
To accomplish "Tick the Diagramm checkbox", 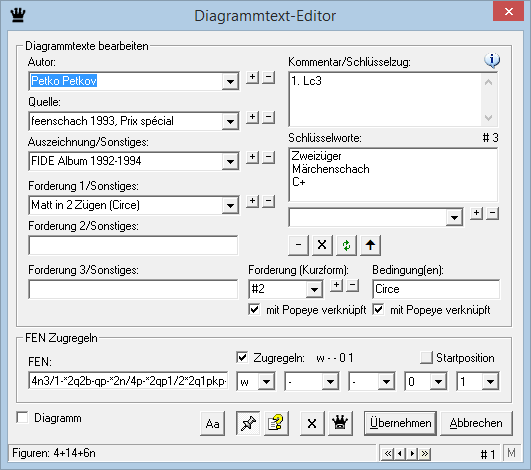I will pyautogui.click(x=22, y=418).
